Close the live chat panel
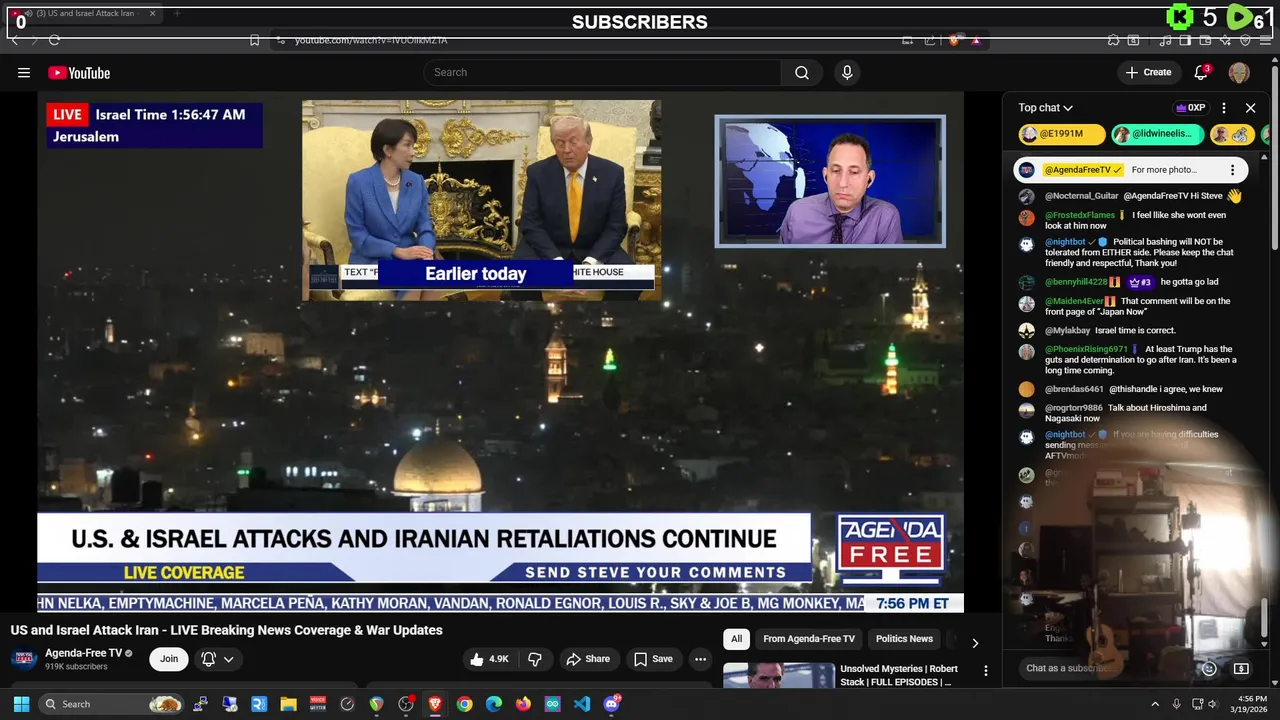 pyautogui.click(x=1250, y=107)
